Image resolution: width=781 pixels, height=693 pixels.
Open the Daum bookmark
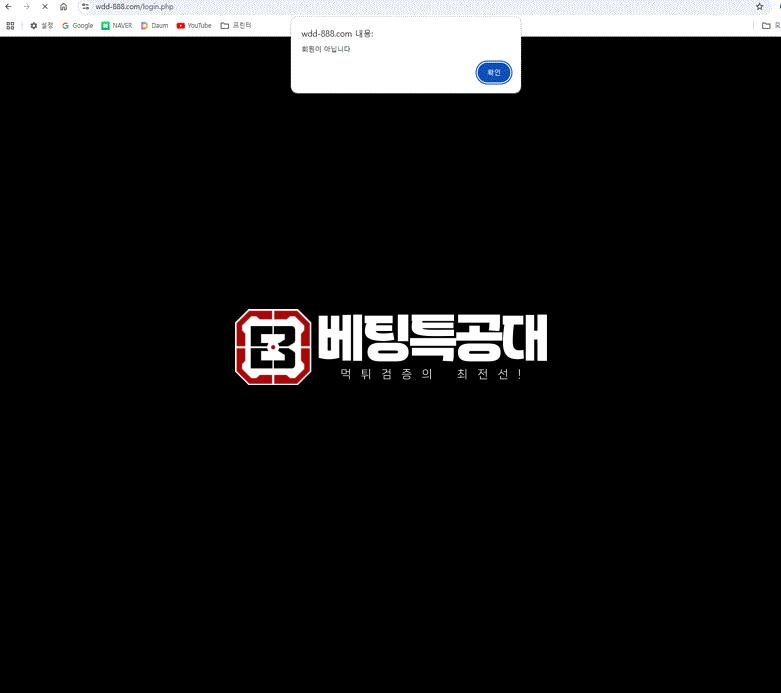[x=155, y=25]
